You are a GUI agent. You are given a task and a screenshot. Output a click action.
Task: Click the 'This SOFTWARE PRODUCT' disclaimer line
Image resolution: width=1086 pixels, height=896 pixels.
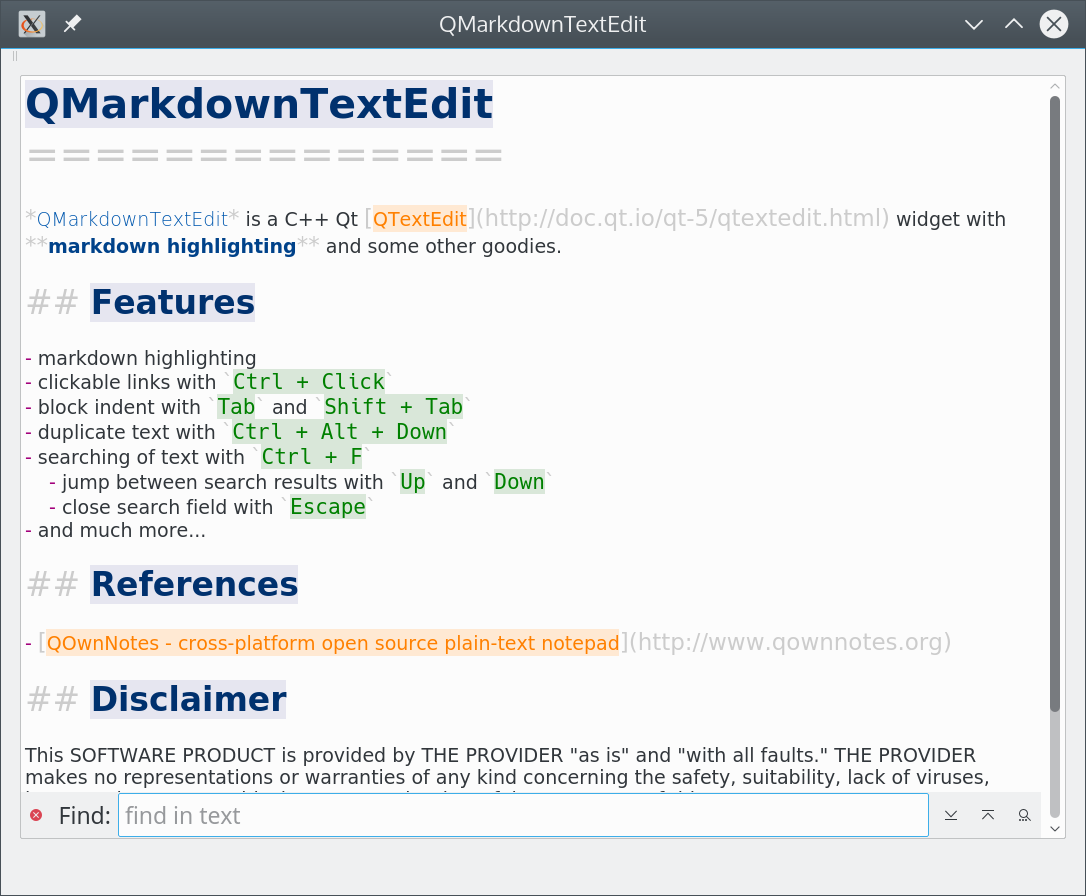tap(500, 755)
